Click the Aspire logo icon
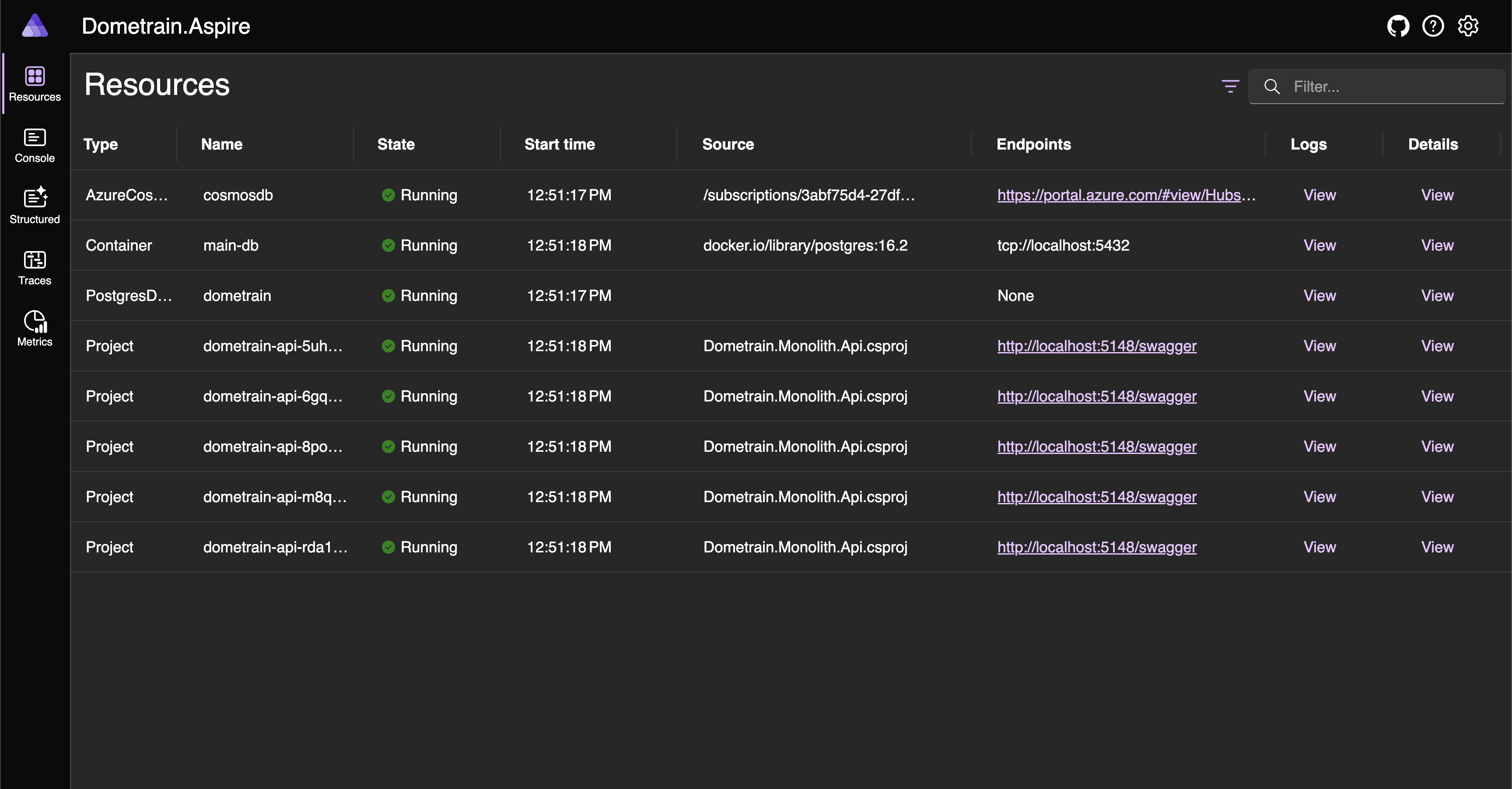Image resolution: width=1512 pixels, height=789 pixels. pyautogui.click(x=35, y=26)
